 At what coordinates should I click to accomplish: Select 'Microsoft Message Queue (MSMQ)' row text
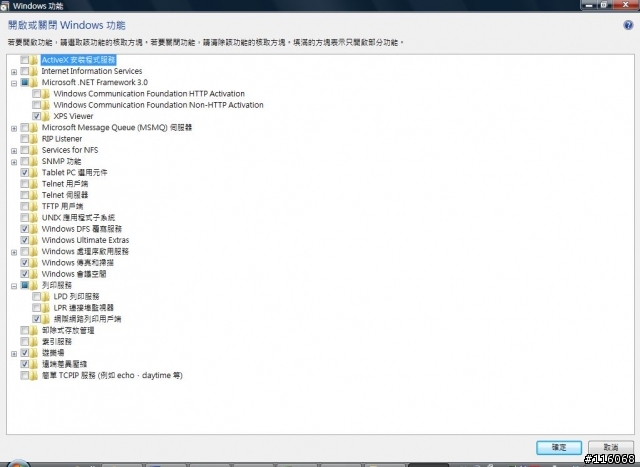[117, 127]
